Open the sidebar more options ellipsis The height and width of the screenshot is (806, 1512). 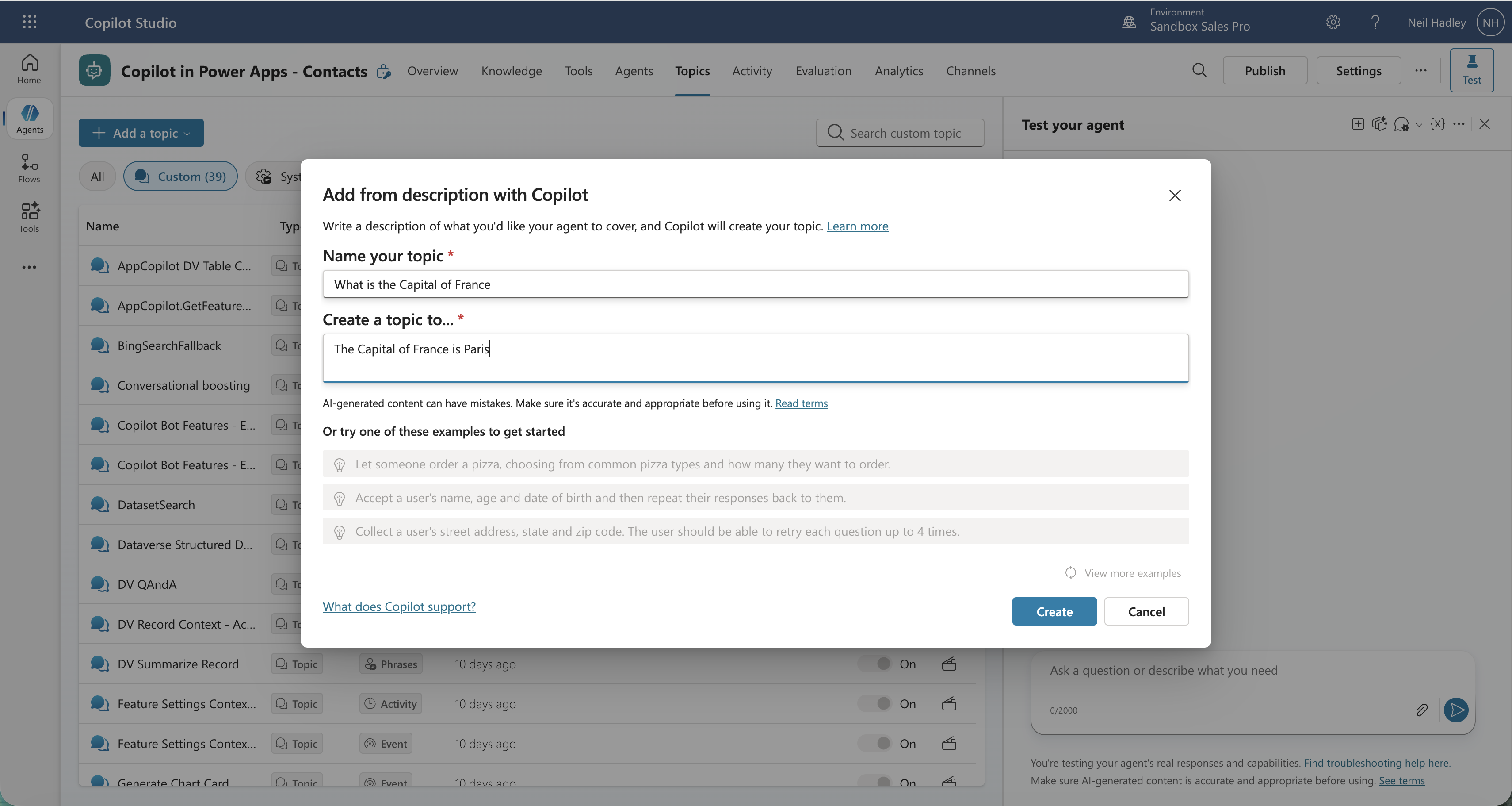pos(29,267)
